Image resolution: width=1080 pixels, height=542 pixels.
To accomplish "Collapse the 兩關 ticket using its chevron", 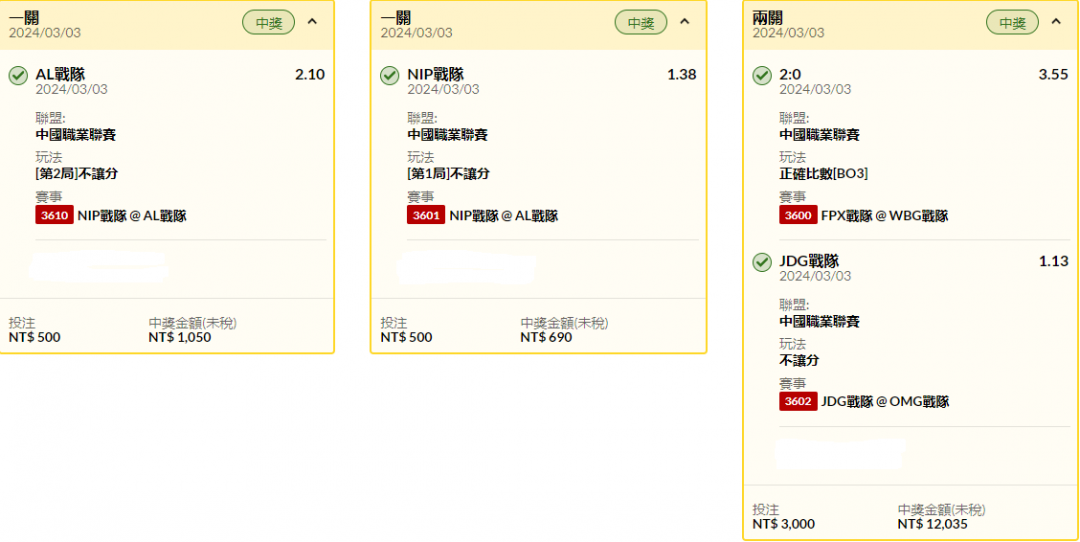I will pyautogui.click(x=1056, y=22).
